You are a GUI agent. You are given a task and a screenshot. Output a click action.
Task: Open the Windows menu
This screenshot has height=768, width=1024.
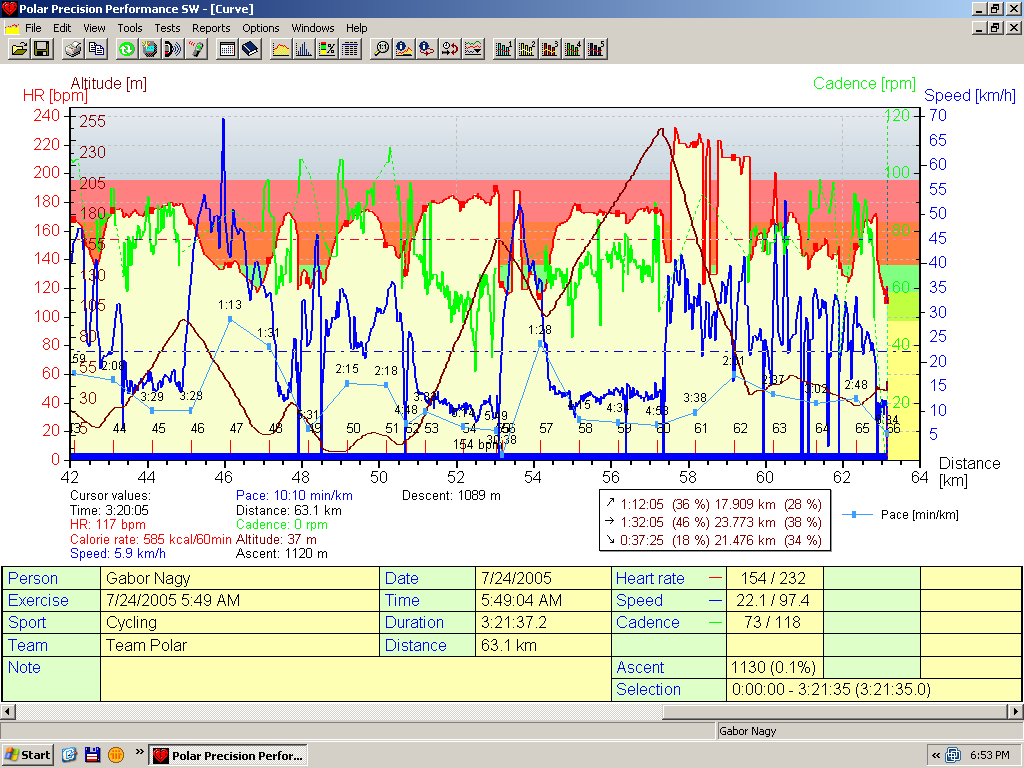[312, 28]
